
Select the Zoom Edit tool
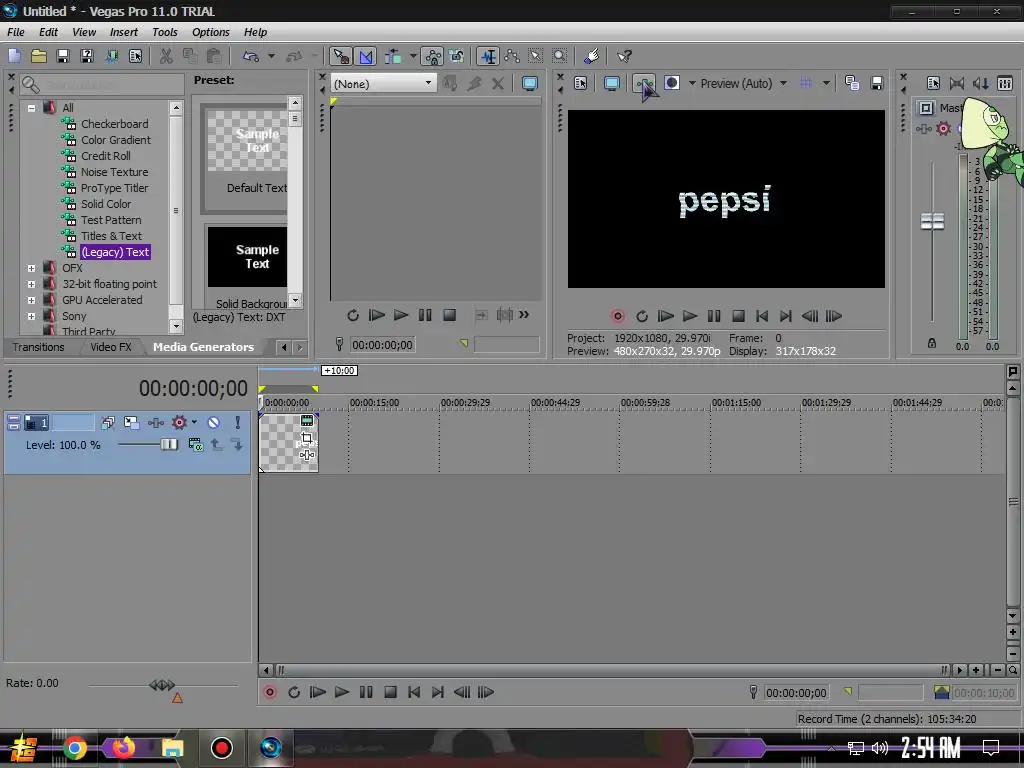[x=560, y=56]
